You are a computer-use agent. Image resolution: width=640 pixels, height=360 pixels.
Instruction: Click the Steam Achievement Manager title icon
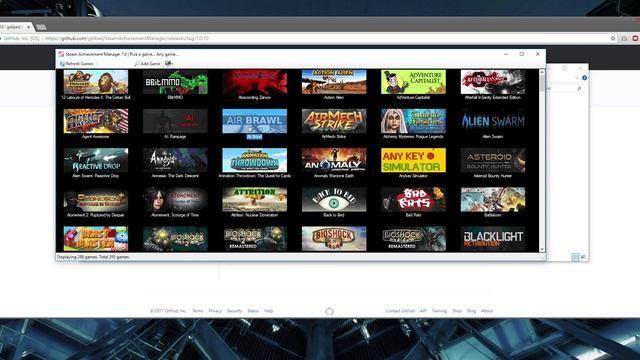(x=61, y=54)
